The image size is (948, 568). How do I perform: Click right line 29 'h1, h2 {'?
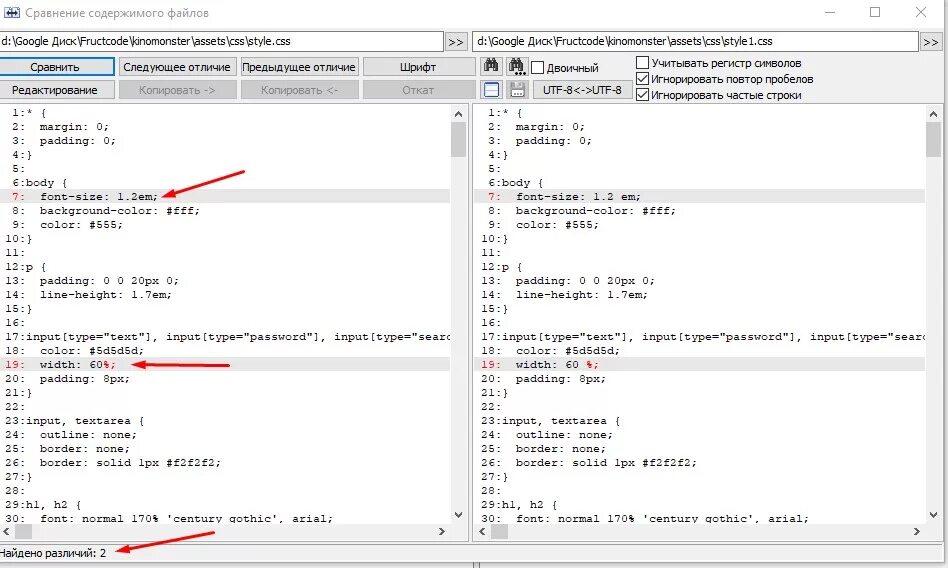point(530,504)
